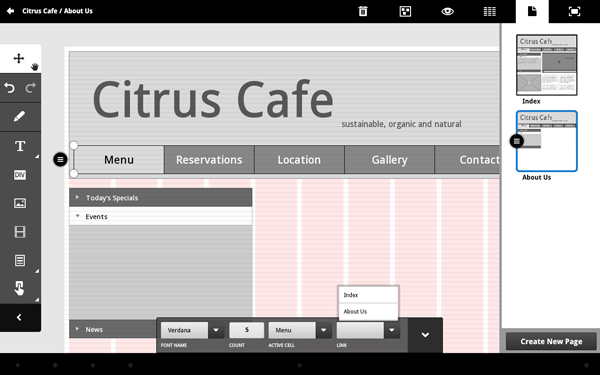This screenshot has height=375, width=600.
Task: Click the Link dropdown arrow
Action: (391, 330)
